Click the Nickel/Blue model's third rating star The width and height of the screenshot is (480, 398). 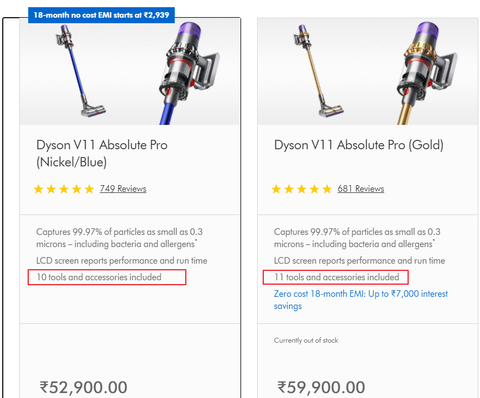(x=64, y=189)
